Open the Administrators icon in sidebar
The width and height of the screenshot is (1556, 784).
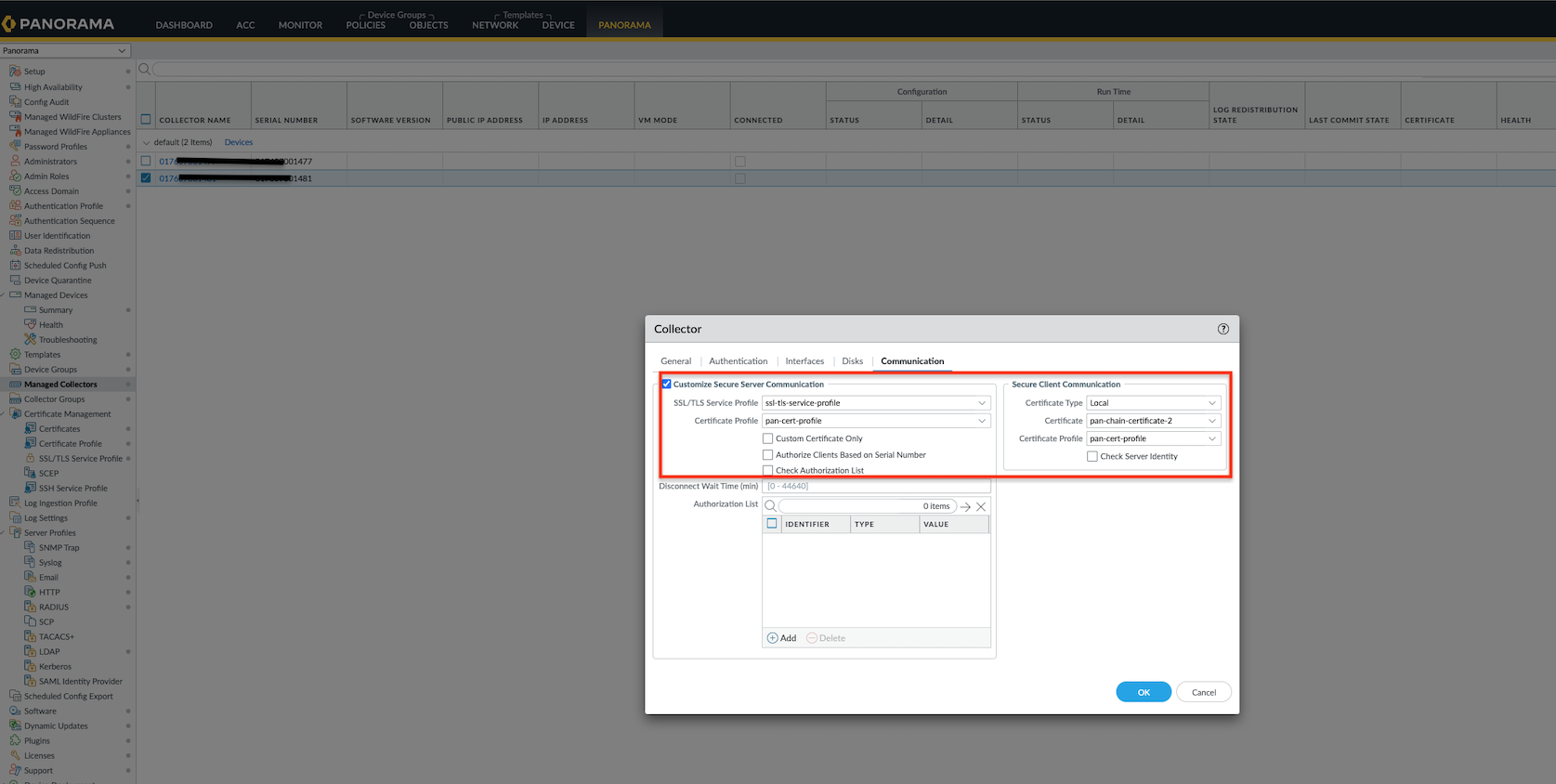pos(15,162)
